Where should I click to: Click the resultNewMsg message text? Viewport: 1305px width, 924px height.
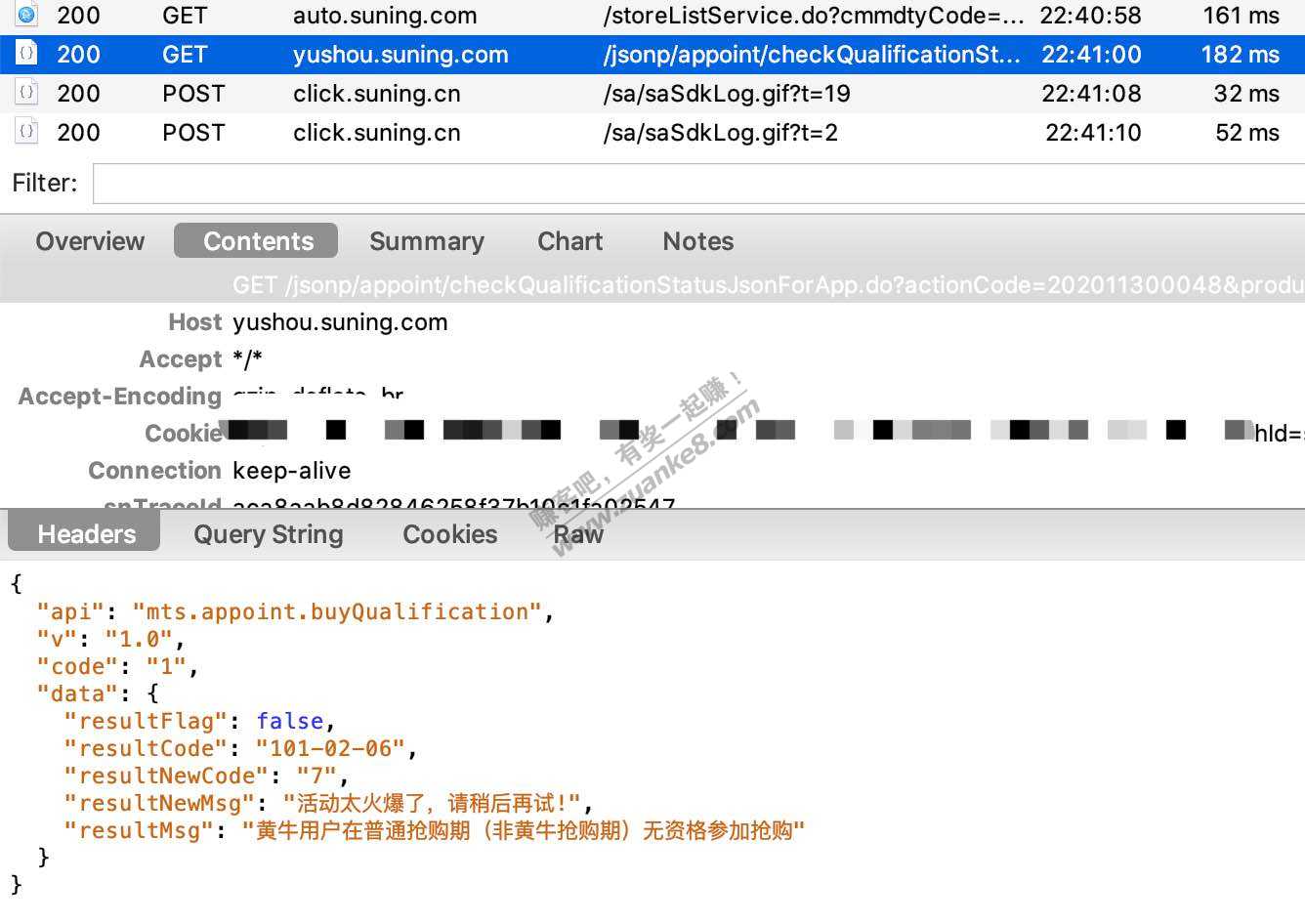(433, 803)
